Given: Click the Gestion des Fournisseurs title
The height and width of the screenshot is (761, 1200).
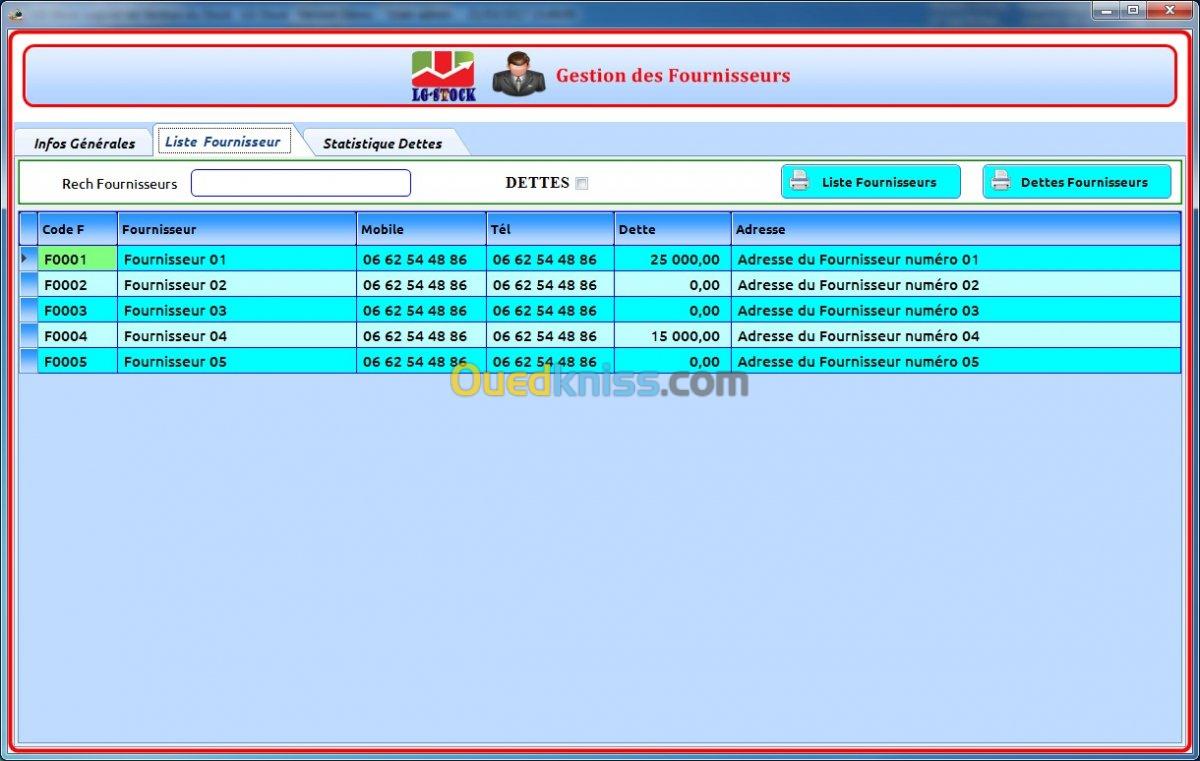Looking at the screenshot, I should click(x=673, y=75).
